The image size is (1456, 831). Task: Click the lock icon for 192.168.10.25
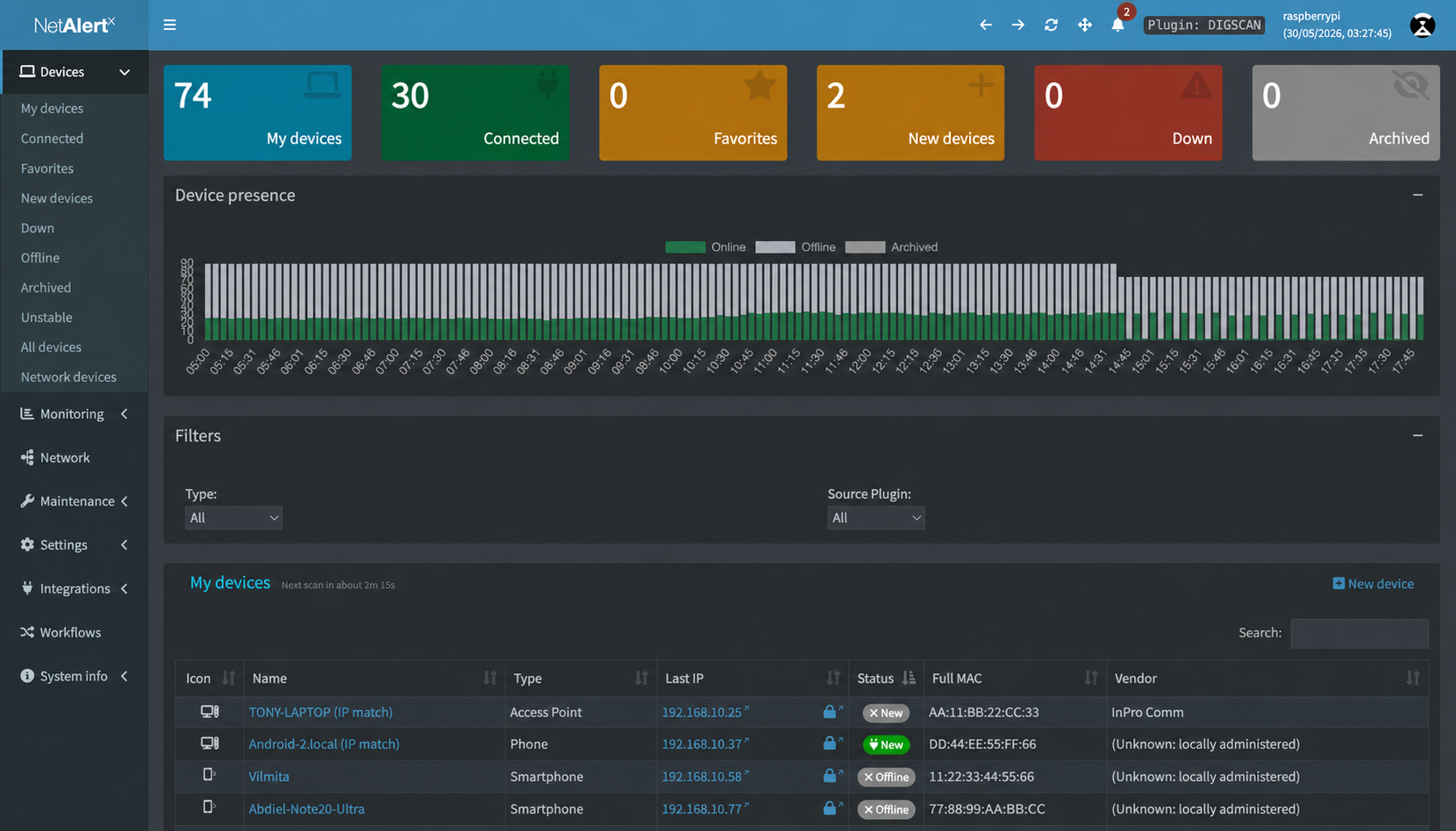tap(830, 712)
